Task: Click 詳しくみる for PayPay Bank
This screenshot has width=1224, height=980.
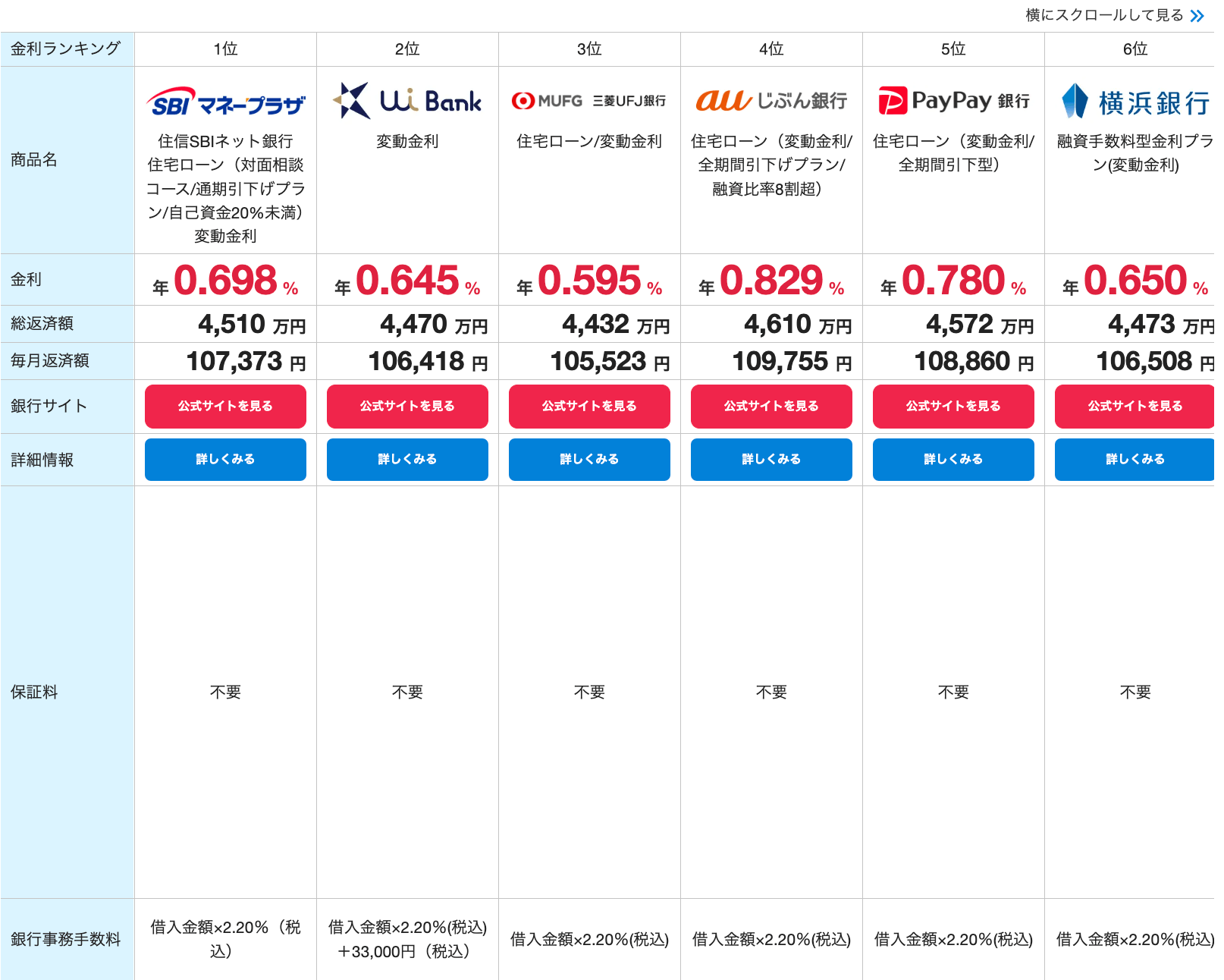Action: [953, 460]
